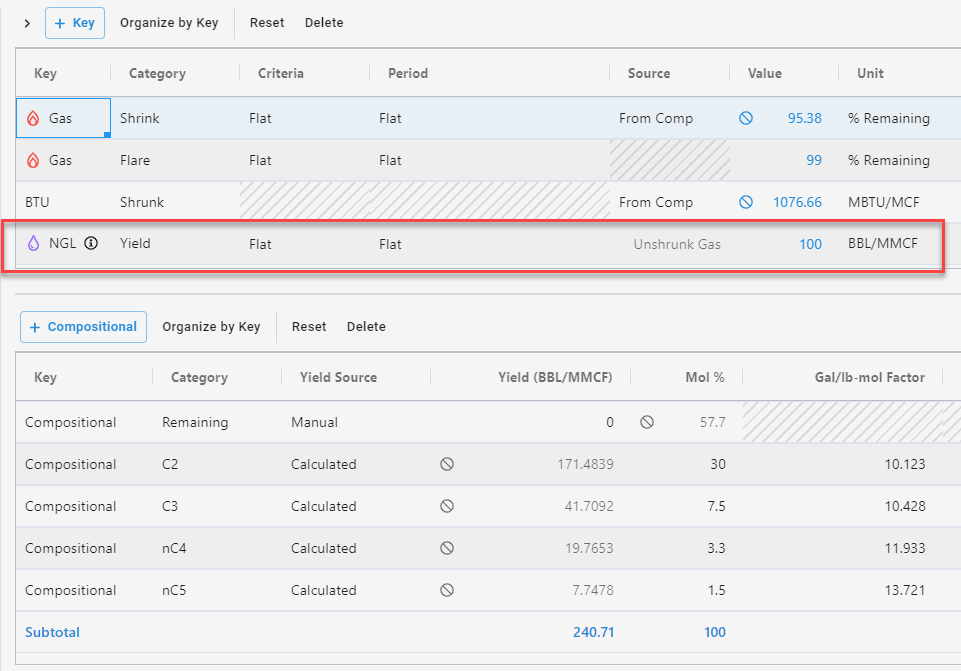Select the C3 Mol % cell 7.5

click(714, 506)
